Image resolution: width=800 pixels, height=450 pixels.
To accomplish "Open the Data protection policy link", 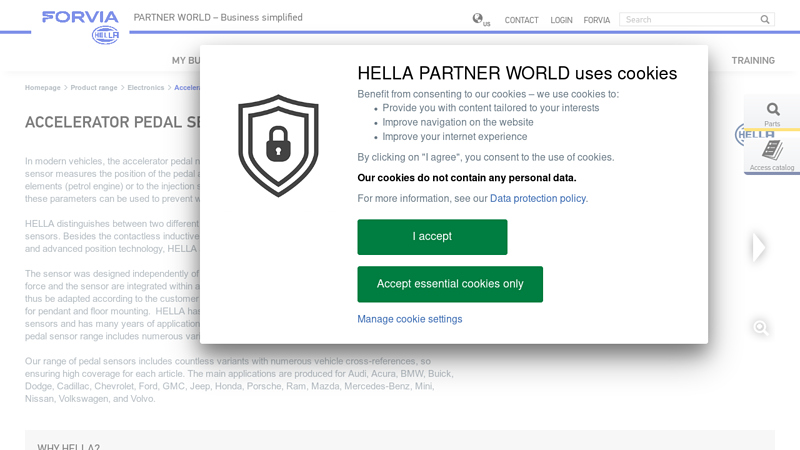I will click(x=538, y=199).
